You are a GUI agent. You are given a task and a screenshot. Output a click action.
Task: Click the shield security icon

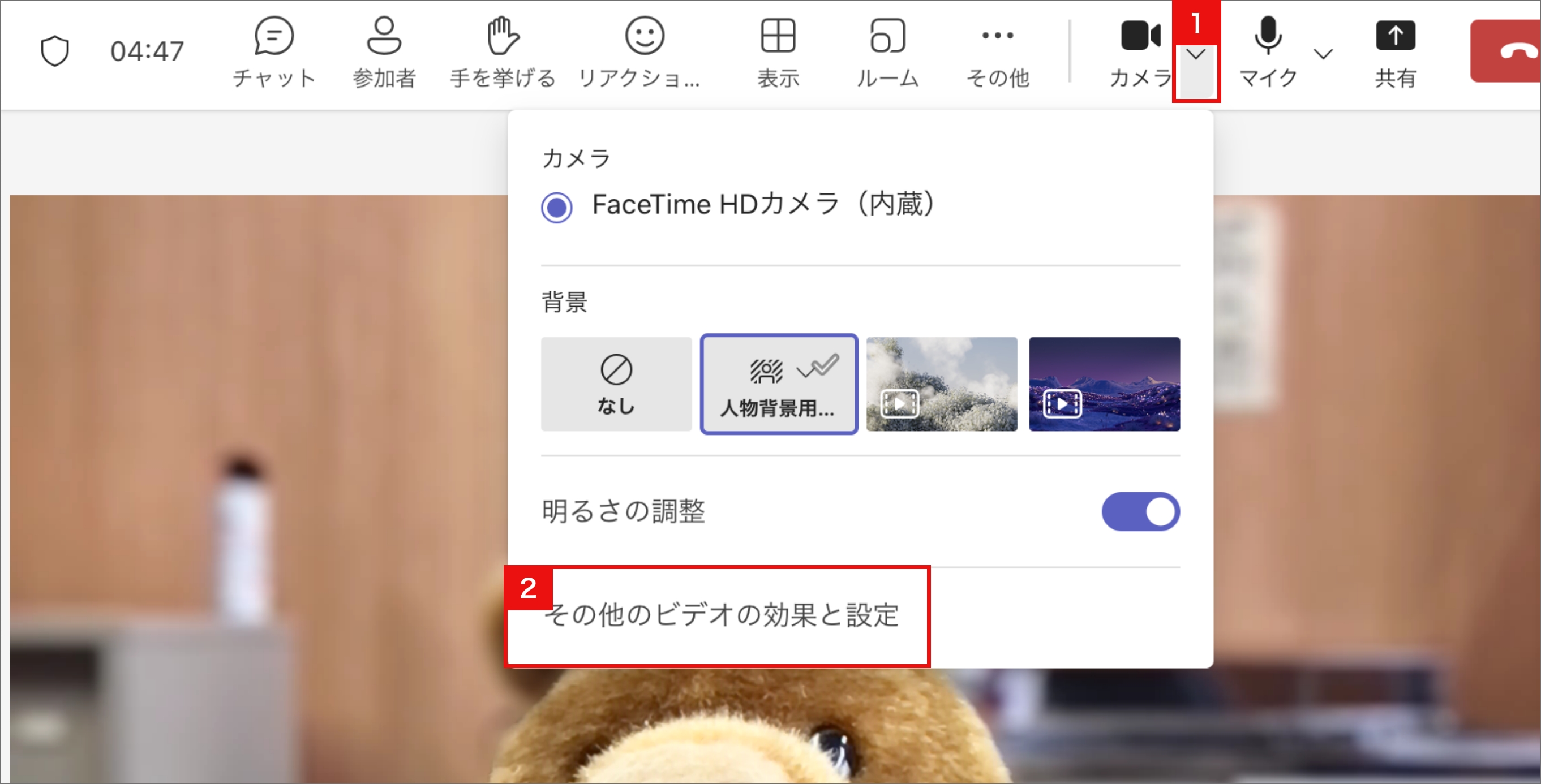(54, 51)
